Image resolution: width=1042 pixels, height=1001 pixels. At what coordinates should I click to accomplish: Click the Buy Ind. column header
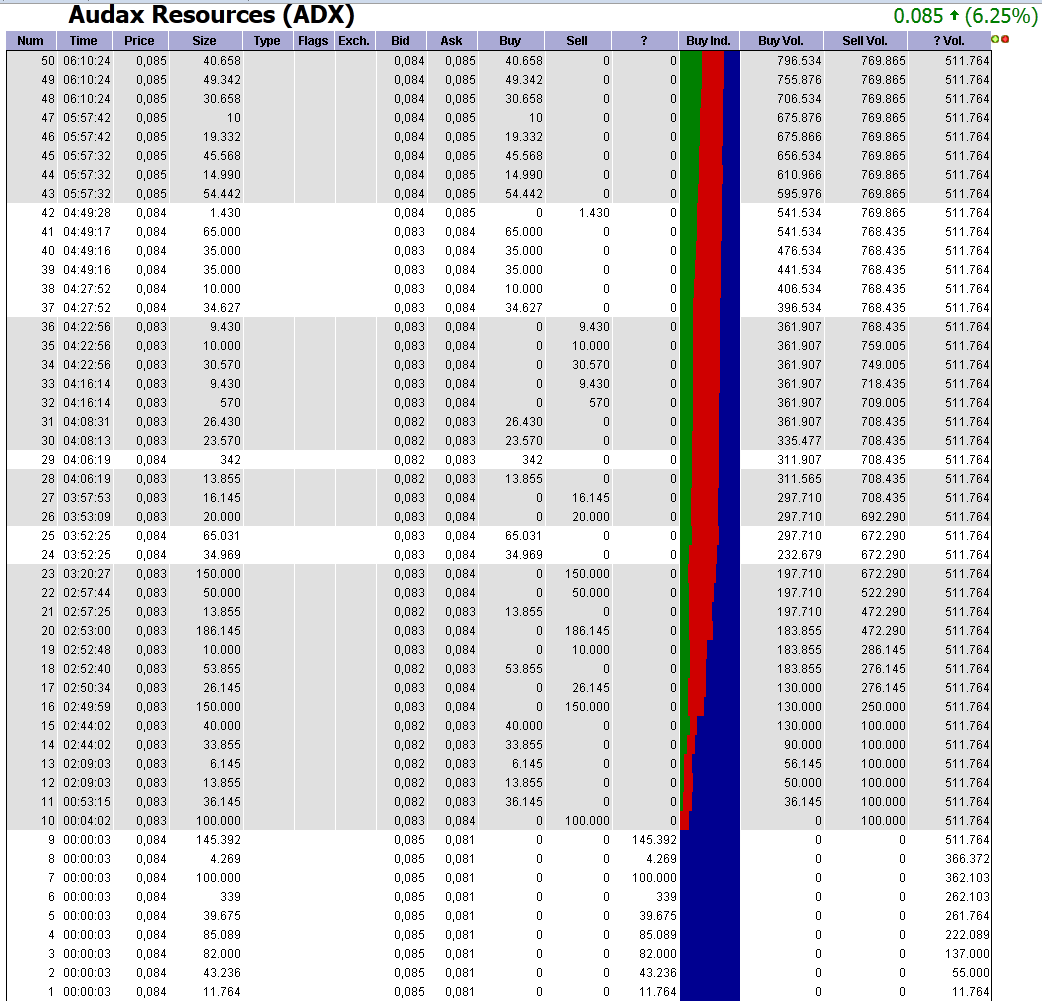tap(710, 41)
